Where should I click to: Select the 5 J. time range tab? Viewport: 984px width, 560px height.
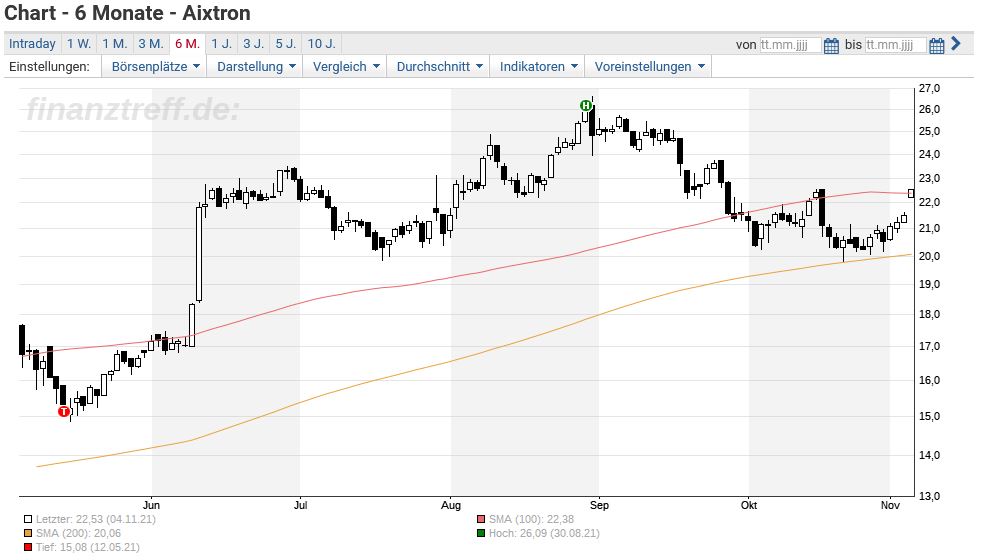coord(286,43)
